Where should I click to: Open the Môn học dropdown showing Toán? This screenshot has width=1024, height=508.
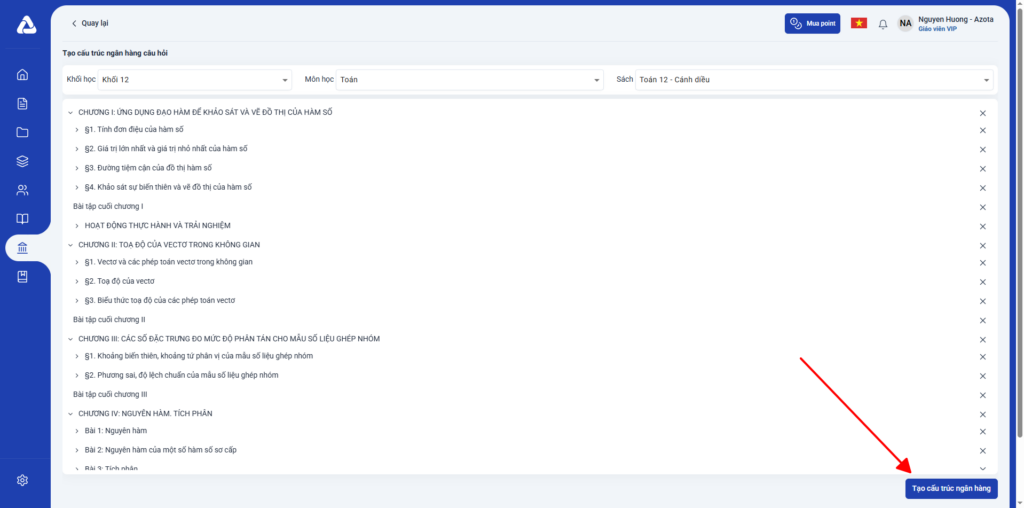point(470,79)
